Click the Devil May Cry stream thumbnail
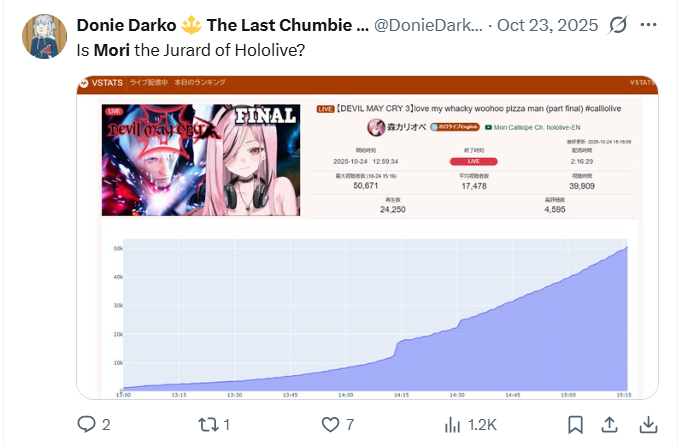The height and width of the screenshot is (444, 681). click(x=201, y=160)
